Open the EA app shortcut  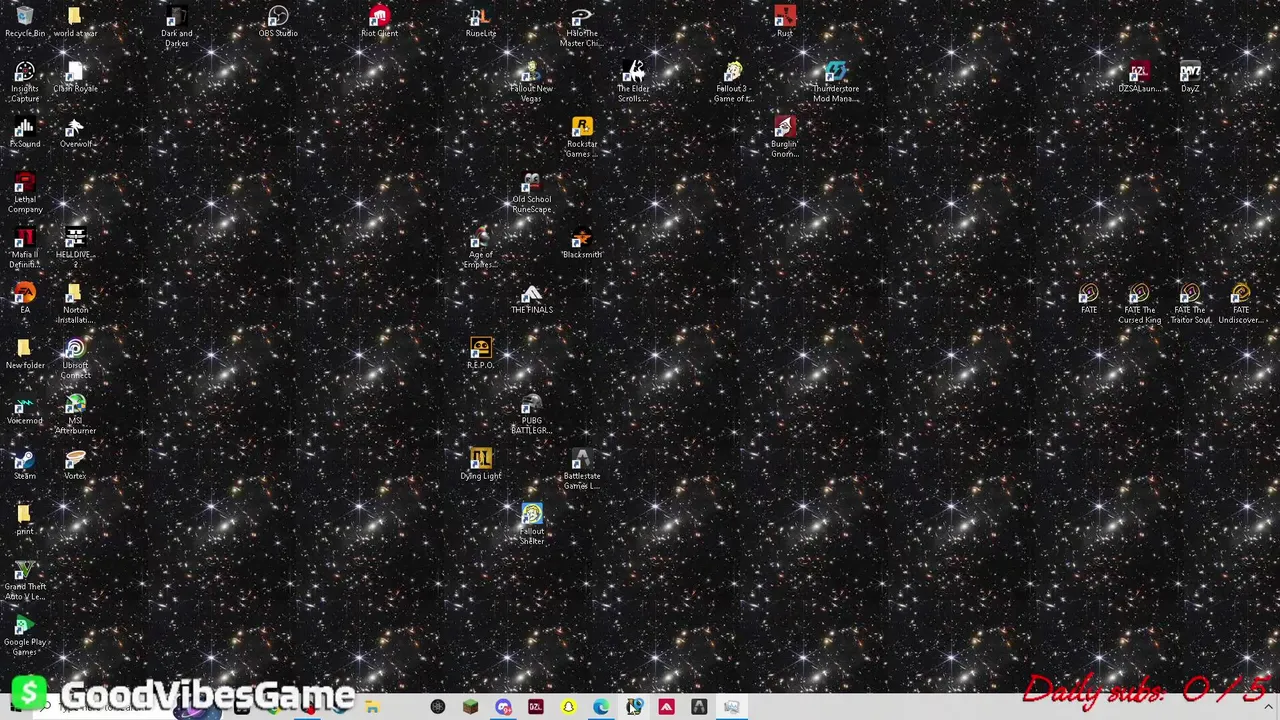pos(25,298)
